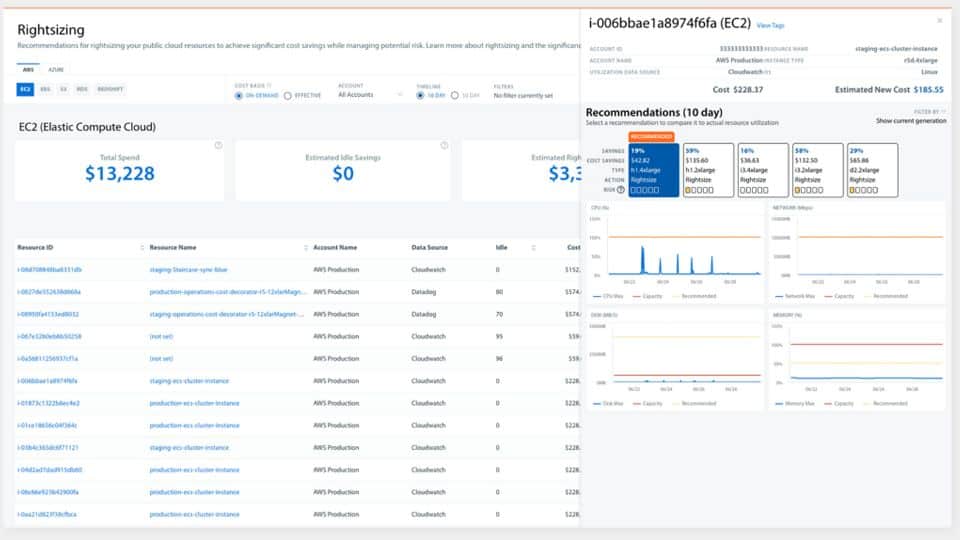Click the Memory utilization chart
Viewport: 960px width, 540px height.
tap(857, 358)
